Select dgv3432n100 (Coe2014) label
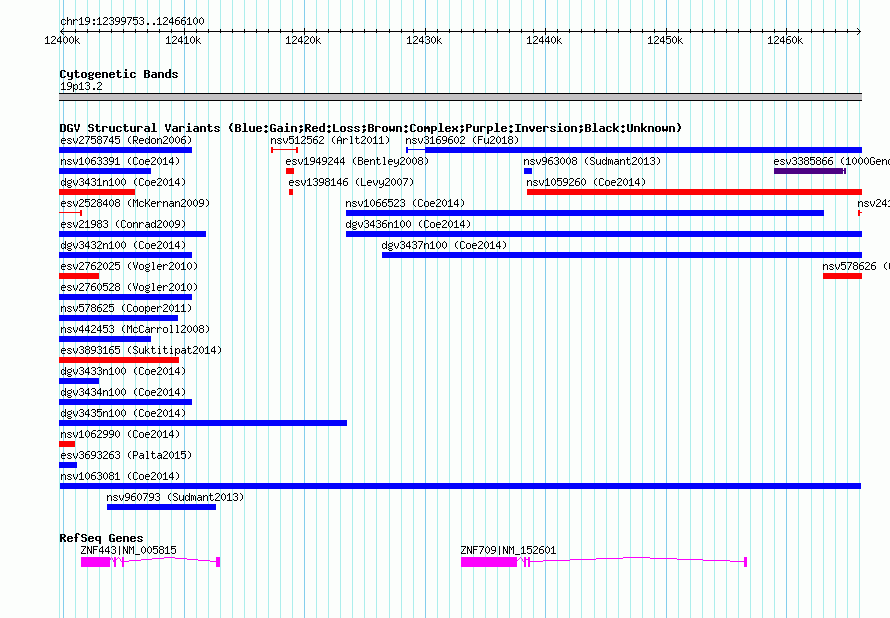 click(123, 245)
